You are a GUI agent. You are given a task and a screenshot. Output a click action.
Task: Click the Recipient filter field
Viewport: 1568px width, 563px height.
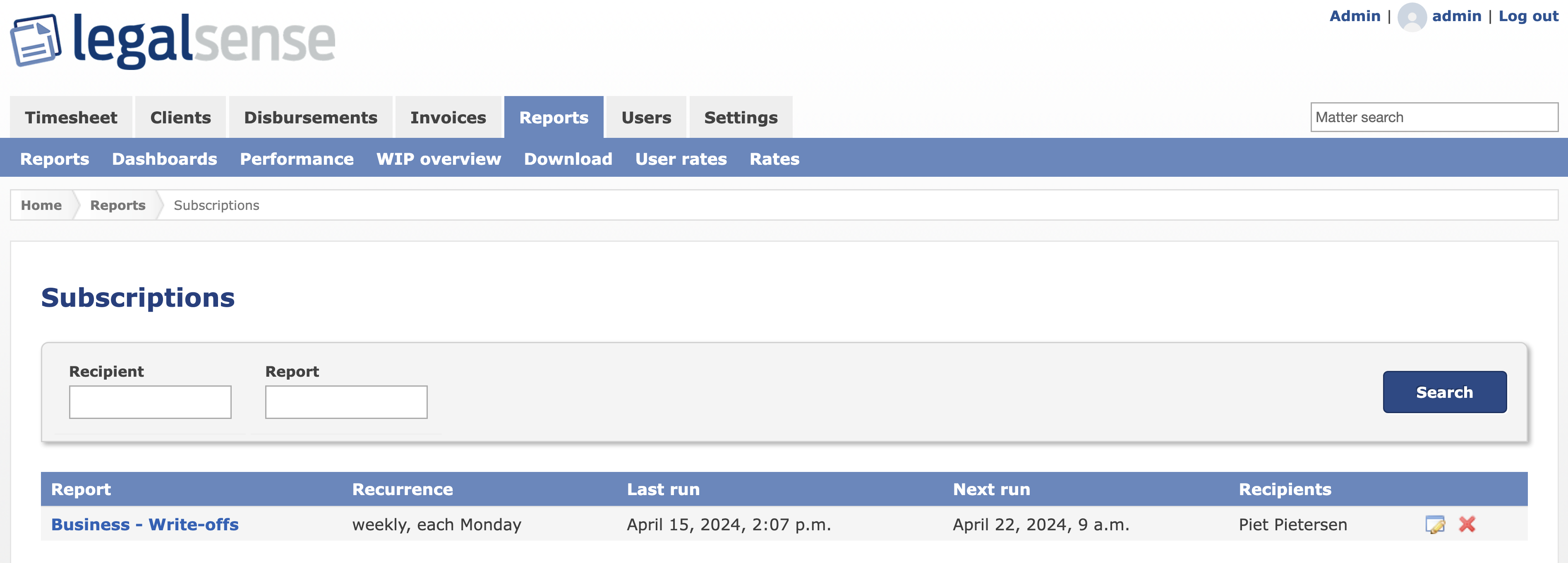click(x=150, y=402)
